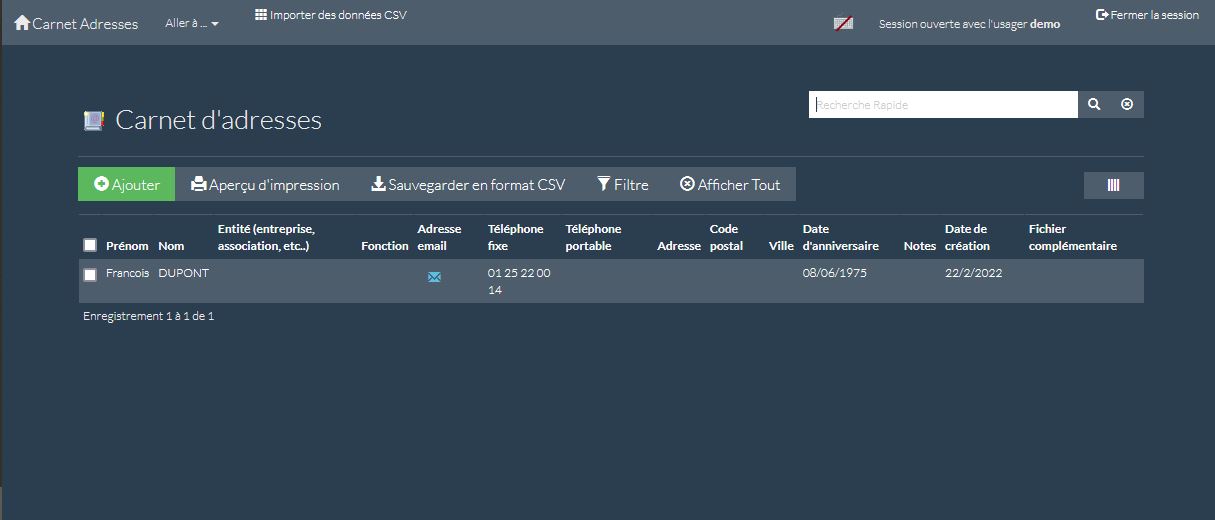Open the column chooser icon
The height and width of the screenshot is (520, 1215).
[1113, 185]
